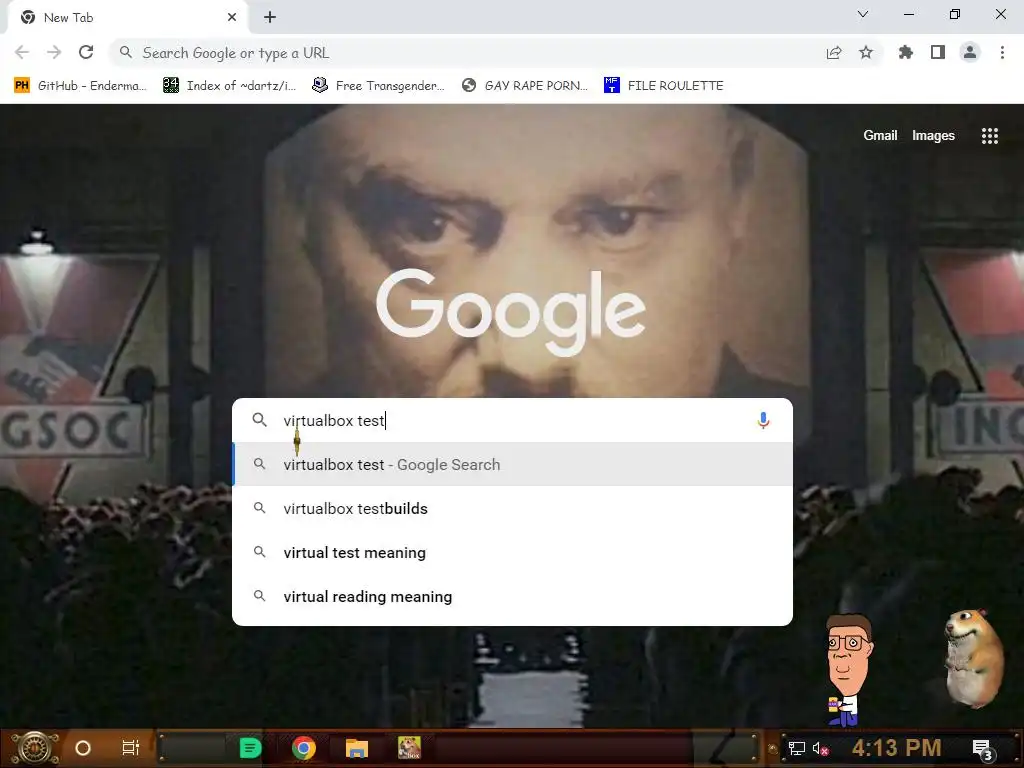Click the PH favicon on bookmarks bar
Image resolution: width=1024 pixels, height=768 pixels.
pyautogui.click(x=22, y=86)
